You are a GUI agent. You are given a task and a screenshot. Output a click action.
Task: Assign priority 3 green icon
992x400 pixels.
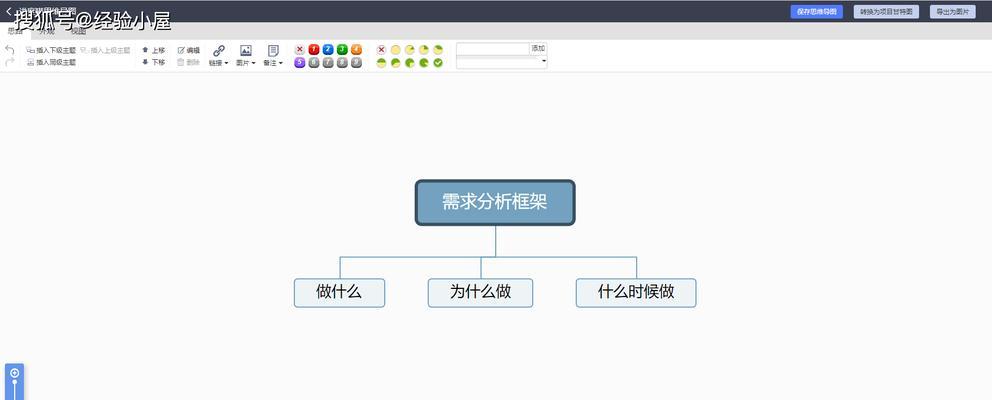(342, 49)
